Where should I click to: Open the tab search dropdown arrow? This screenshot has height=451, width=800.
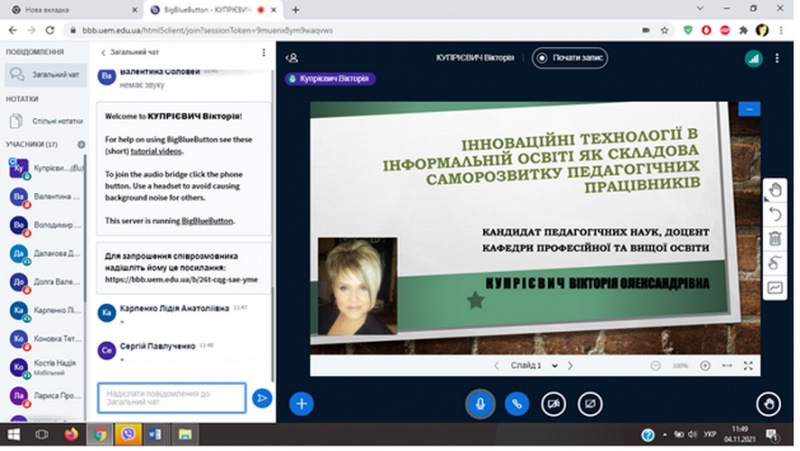pos(699,9)
